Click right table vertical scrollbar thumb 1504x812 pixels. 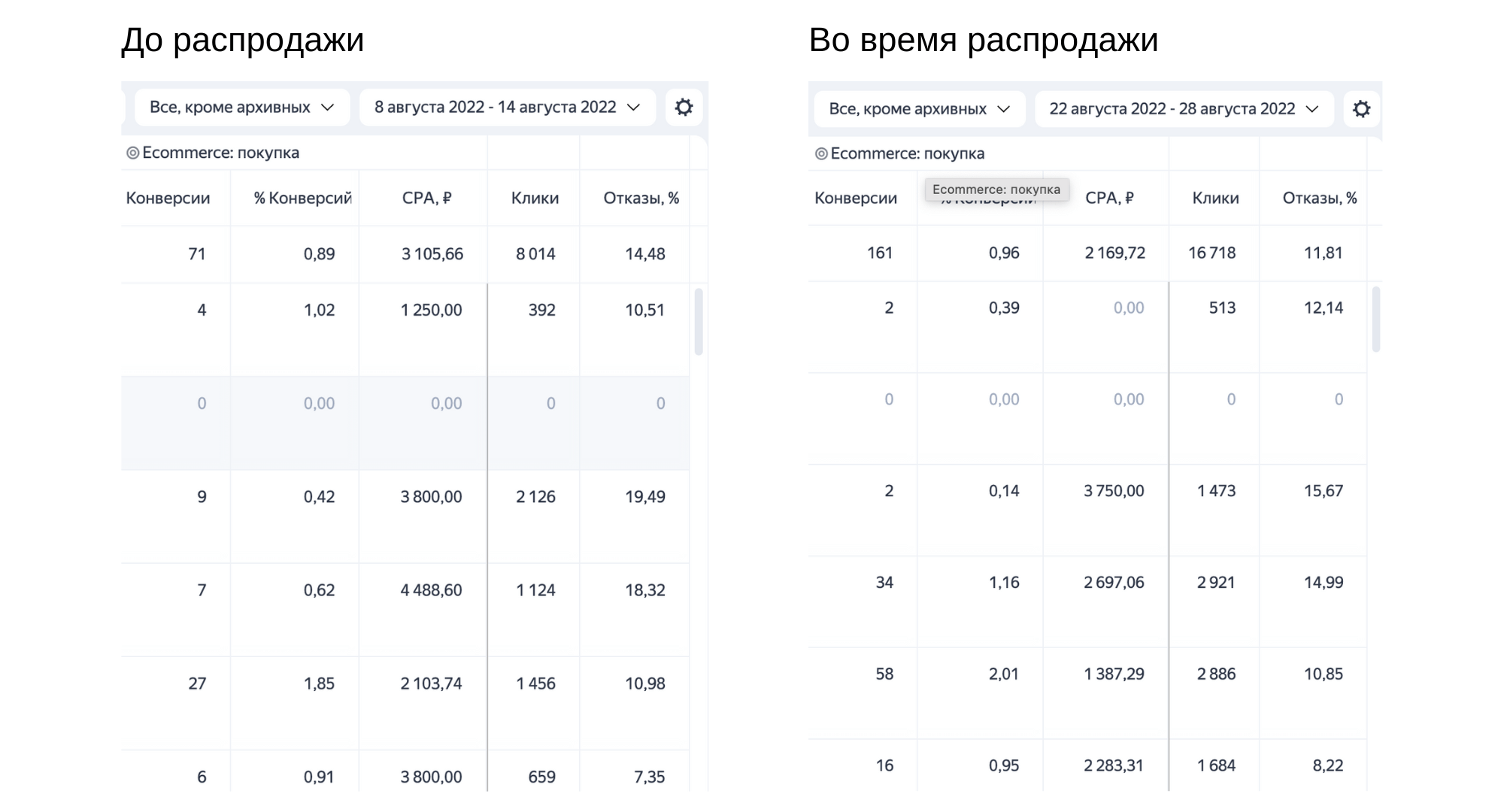tap(1376, 320)
